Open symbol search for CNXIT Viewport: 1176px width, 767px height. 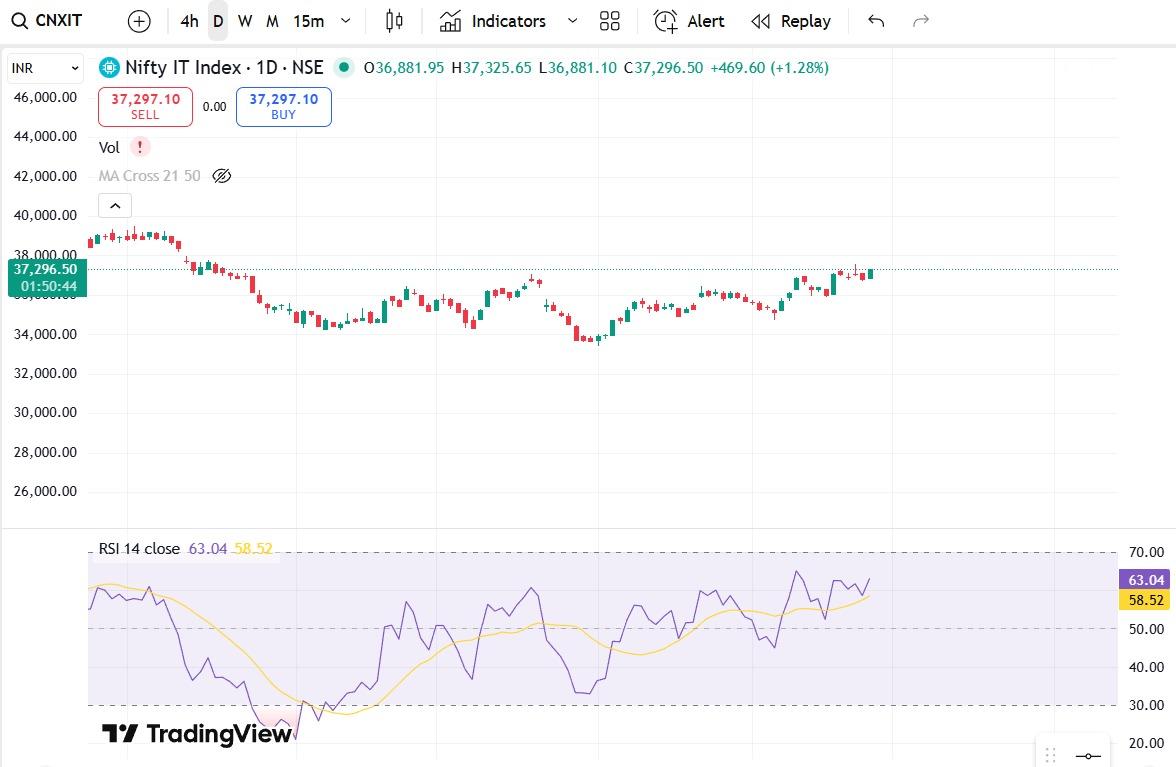pos(46,21)
